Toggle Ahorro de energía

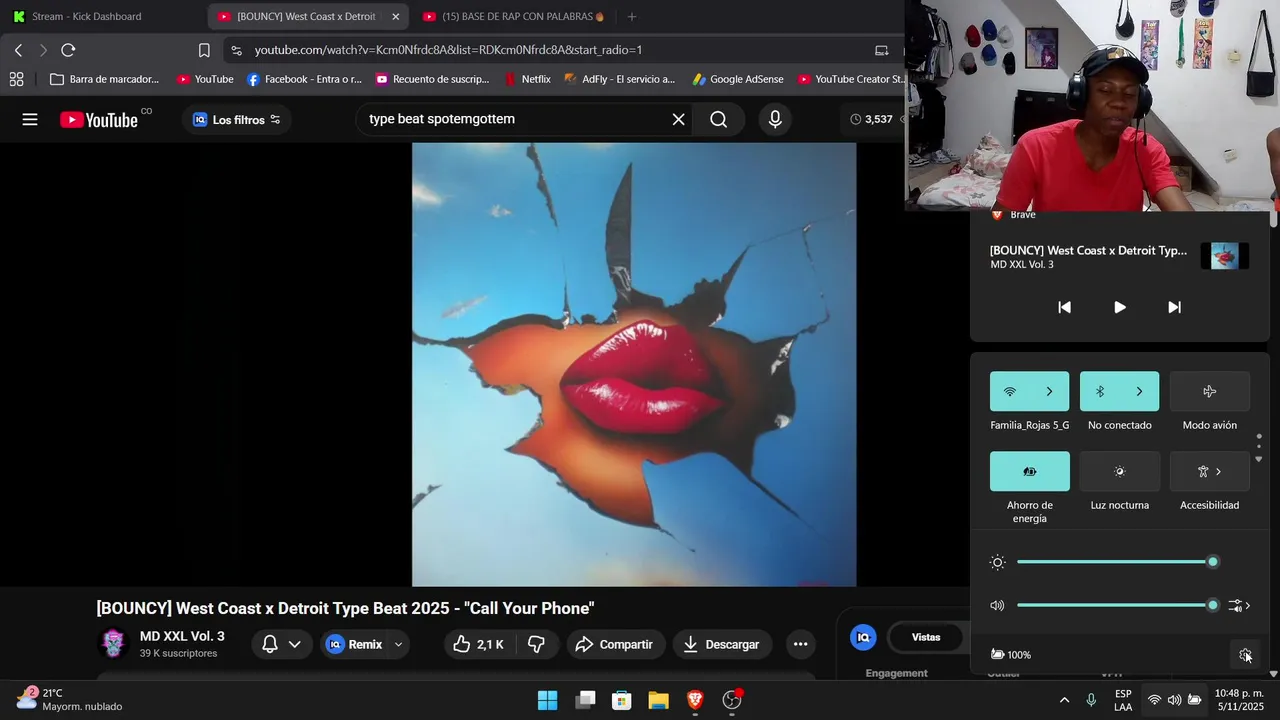click(1029, 471)
